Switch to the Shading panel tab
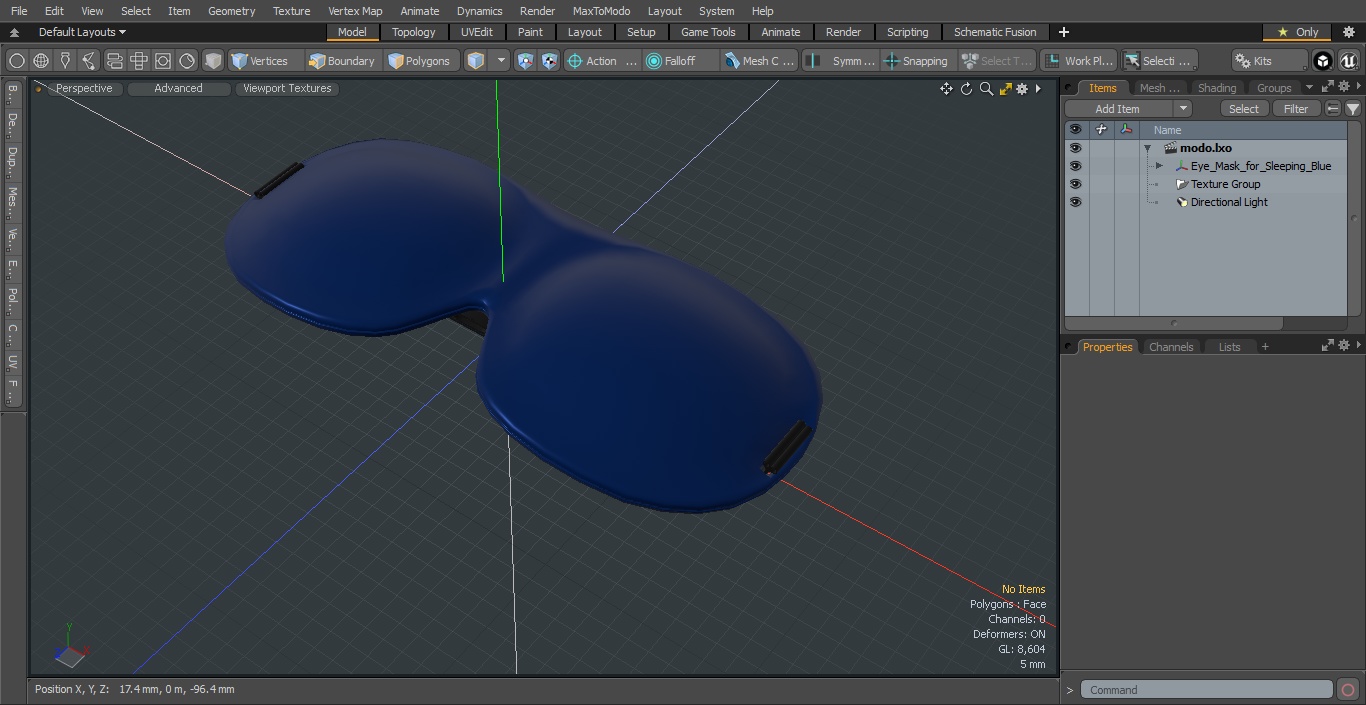Image resolution: width=1366 pixels, height=705 pixels. click(x=1217, y=88)
